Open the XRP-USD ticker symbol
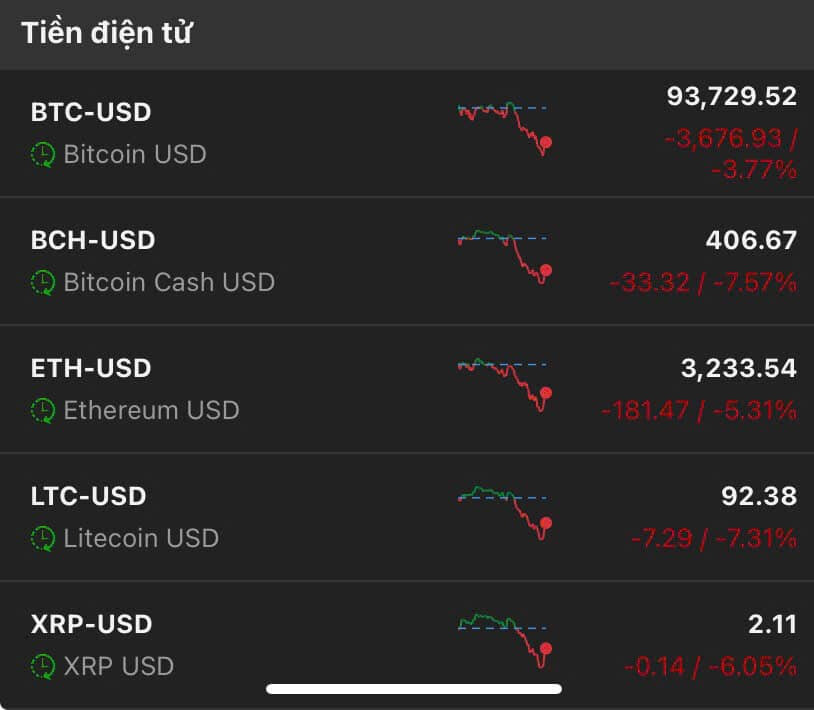The height and width of the screenshot is (710, 814). coord(91,624)
